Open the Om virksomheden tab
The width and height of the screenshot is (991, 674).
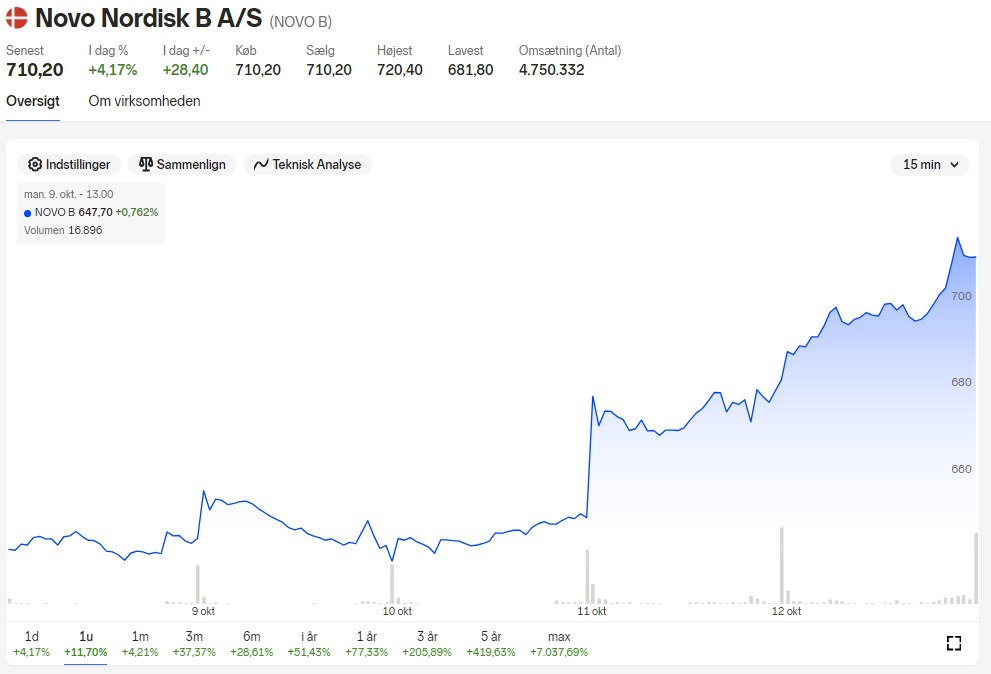[144, 101]
